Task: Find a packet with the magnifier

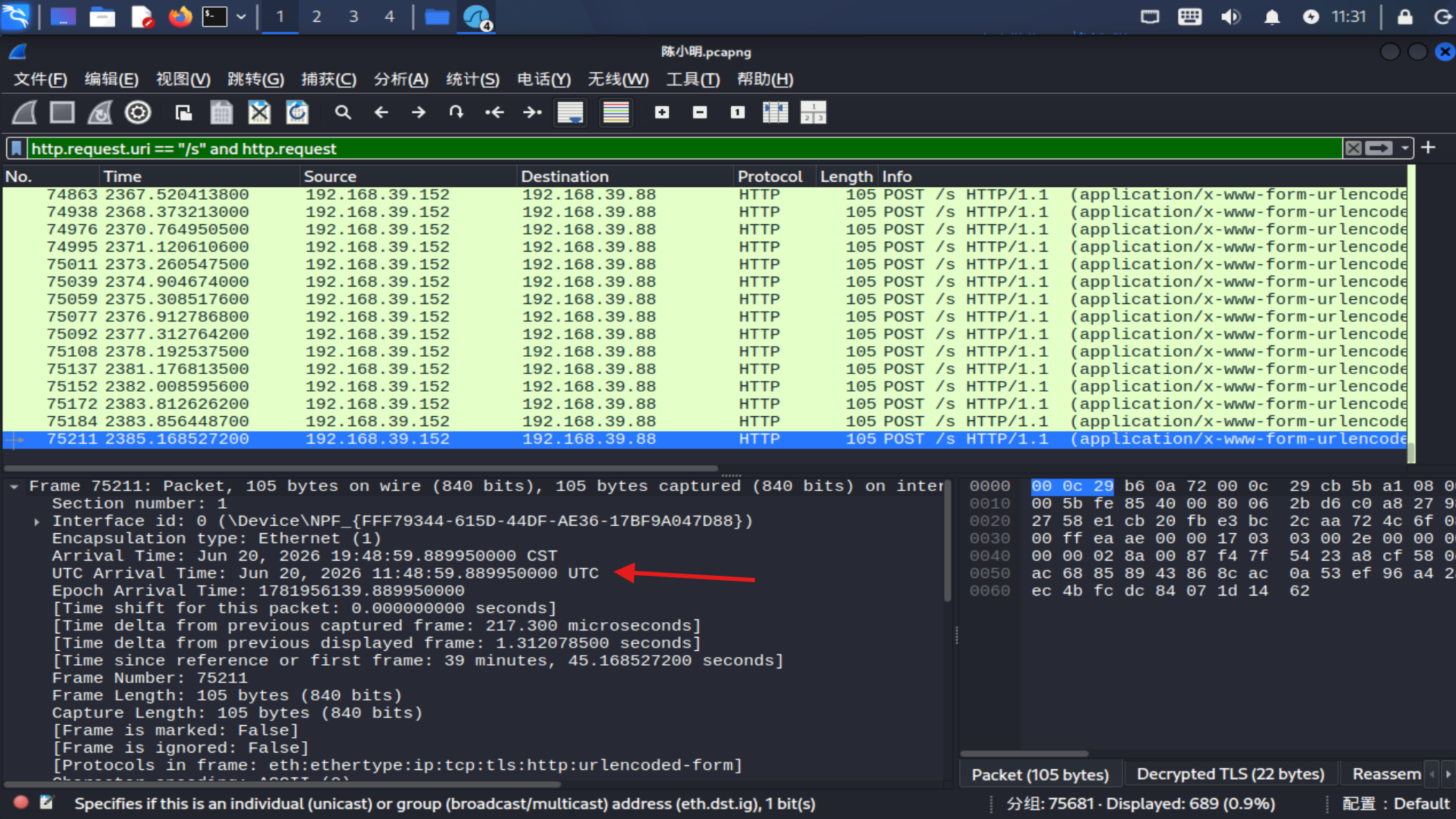Action: point(342,112)
